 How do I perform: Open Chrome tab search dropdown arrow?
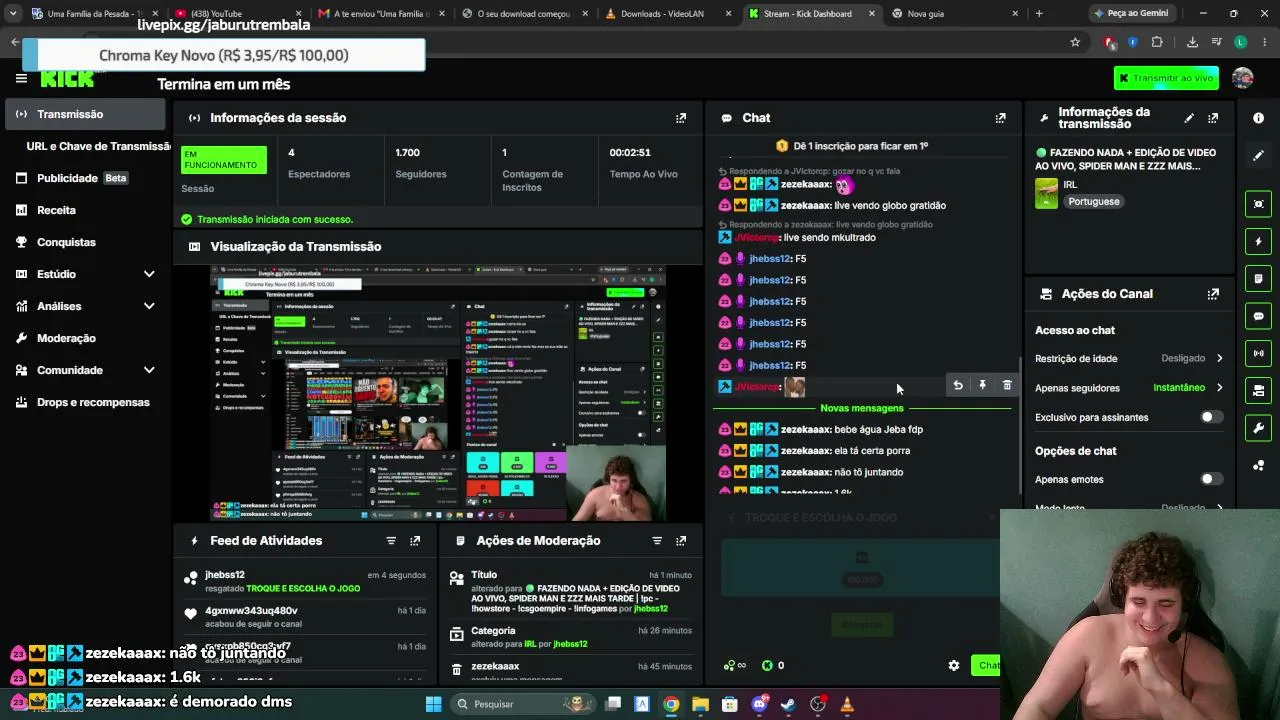click(x=13, y=14)
